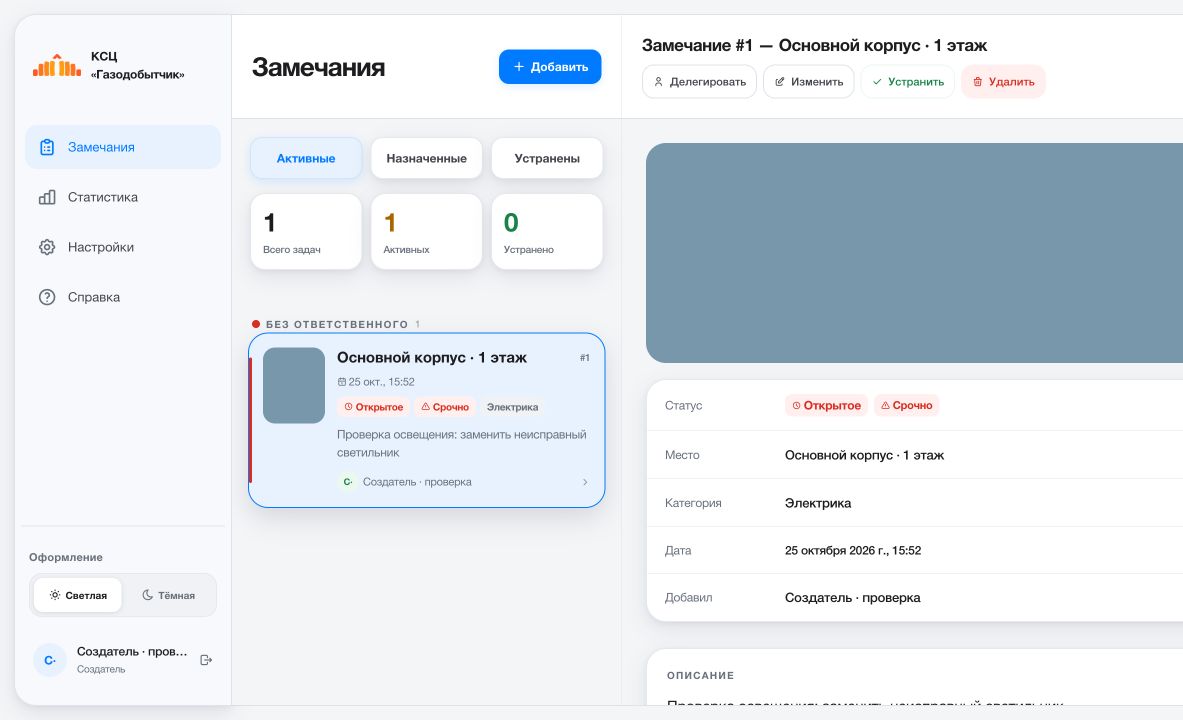Open Настройки from the sidebar
The width and height of the screenshot is (1183, 720).
(123, 247)
